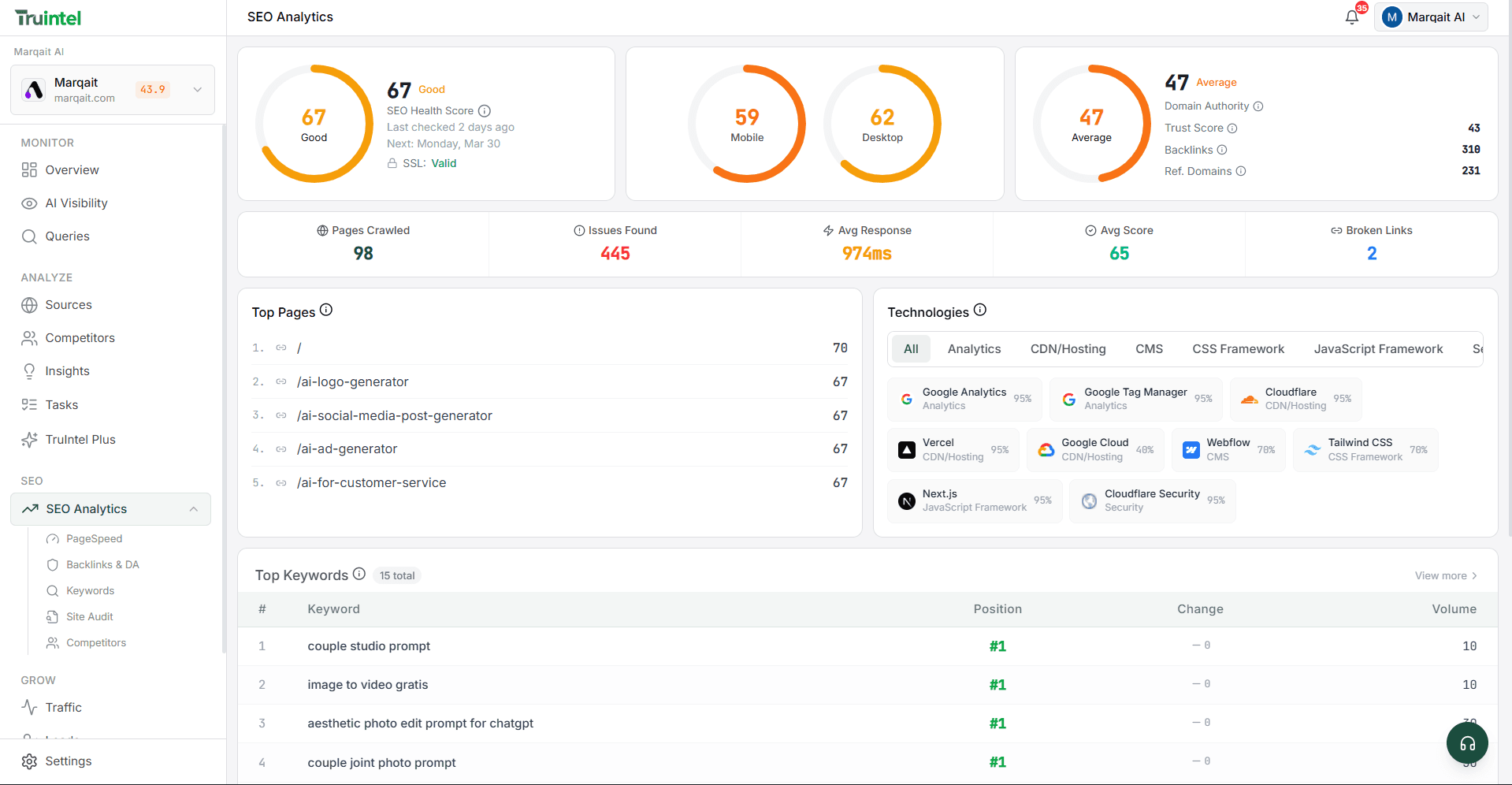The height and width of the screenshot is (785, 1512).
Task: Select the CSS Framework tab
Action: coord(1237,349)
